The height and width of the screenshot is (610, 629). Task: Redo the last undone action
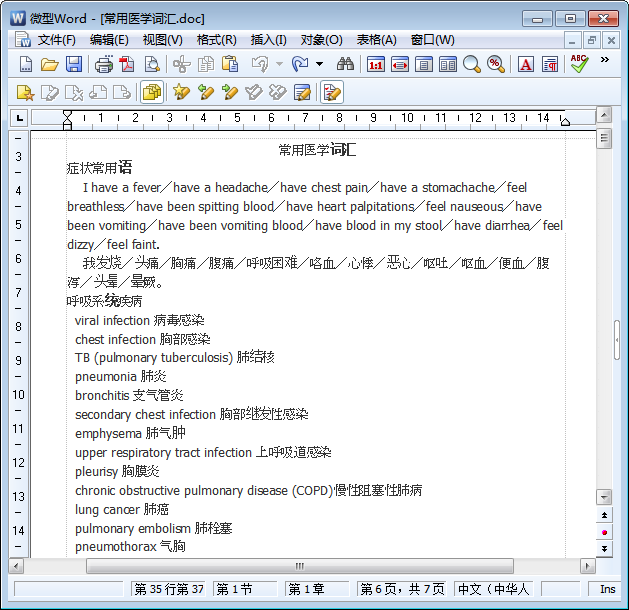[300, 64]
